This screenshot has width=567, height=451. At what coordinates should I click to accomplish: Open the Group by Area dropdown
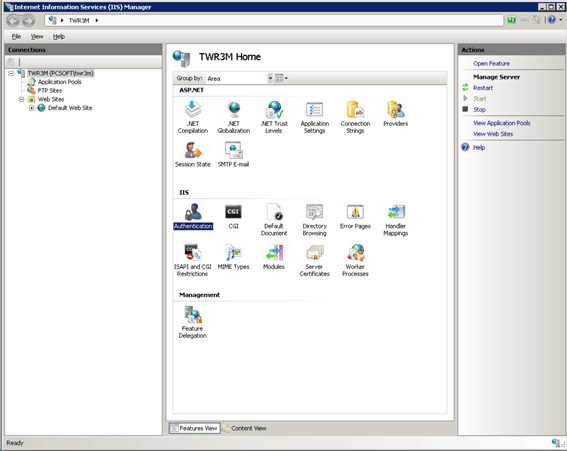click(270, 78)
